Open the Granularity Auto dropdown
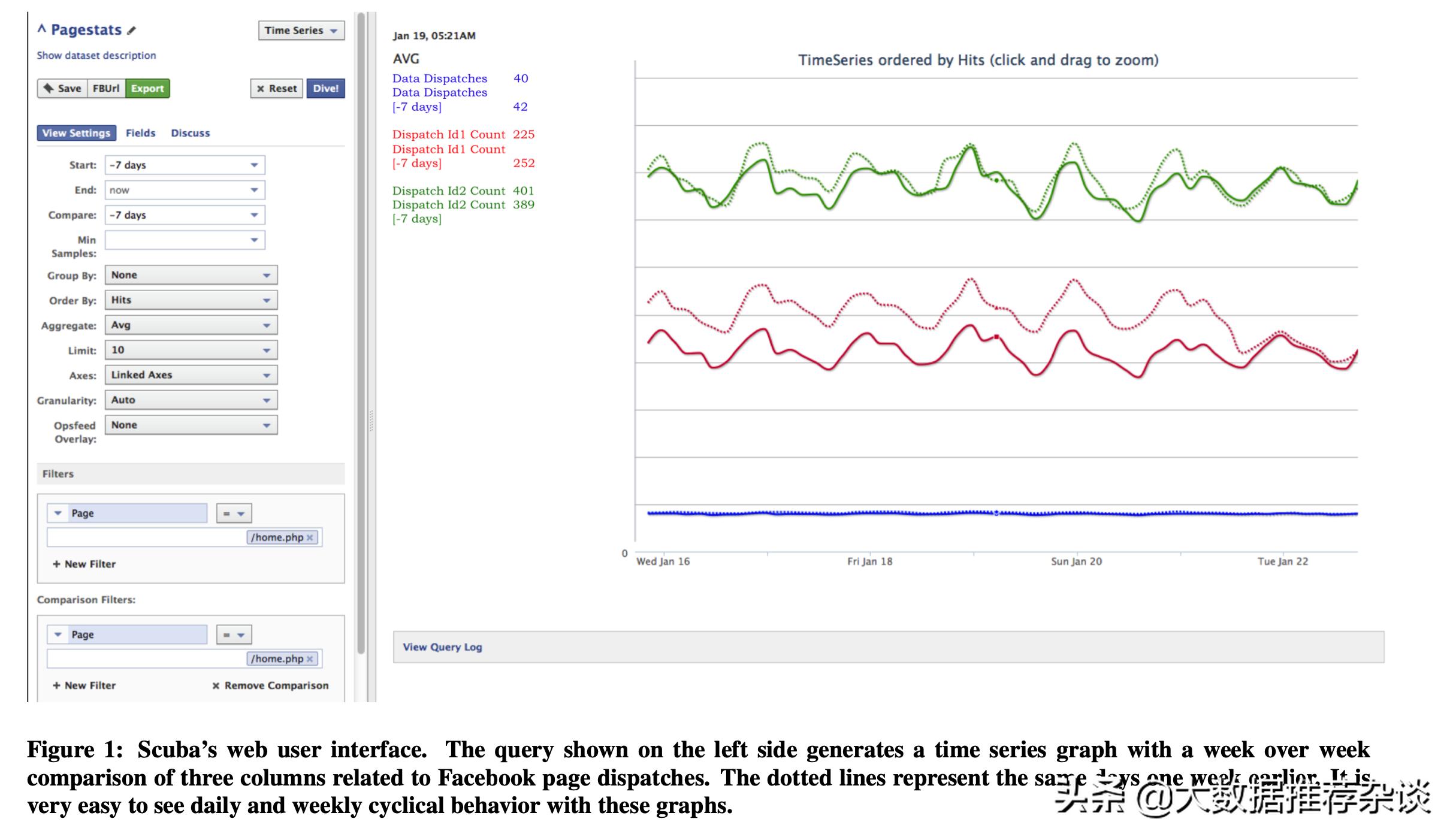Image resolution: width=1456 pixels, height=840 pixels. click(191, 400)
